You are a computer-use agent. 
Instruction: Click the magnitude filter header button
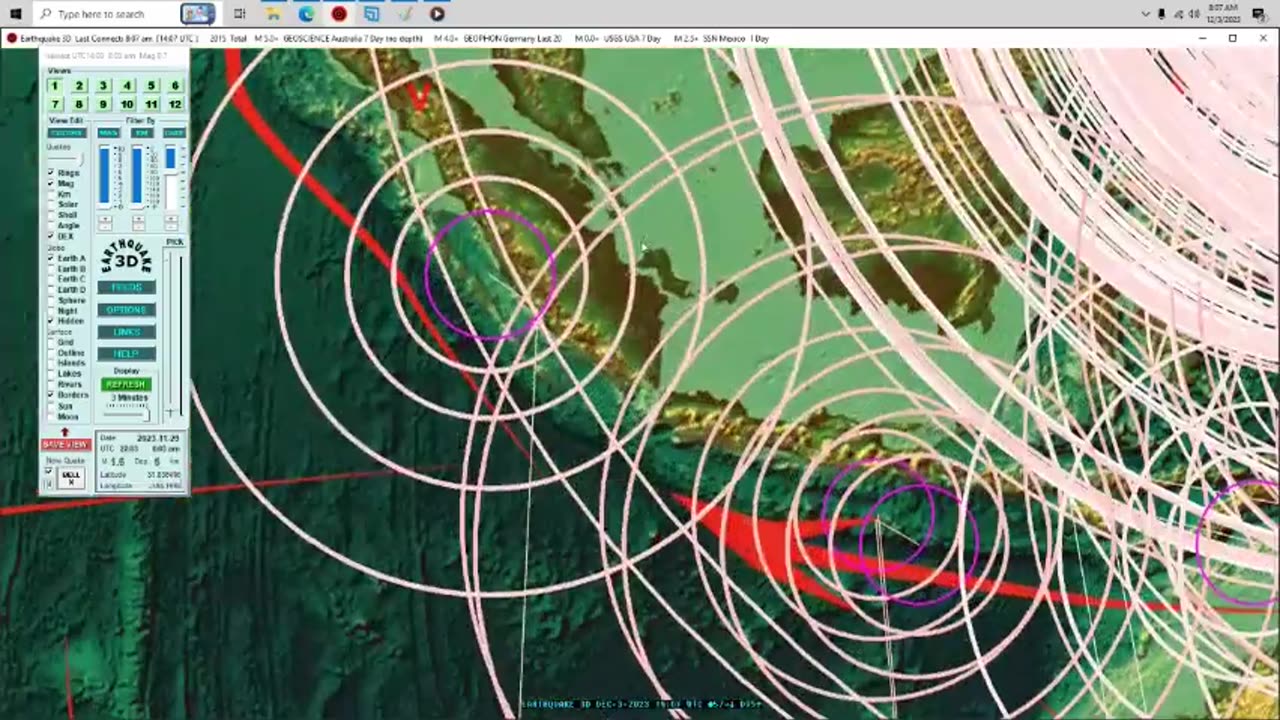coord(108,133)
